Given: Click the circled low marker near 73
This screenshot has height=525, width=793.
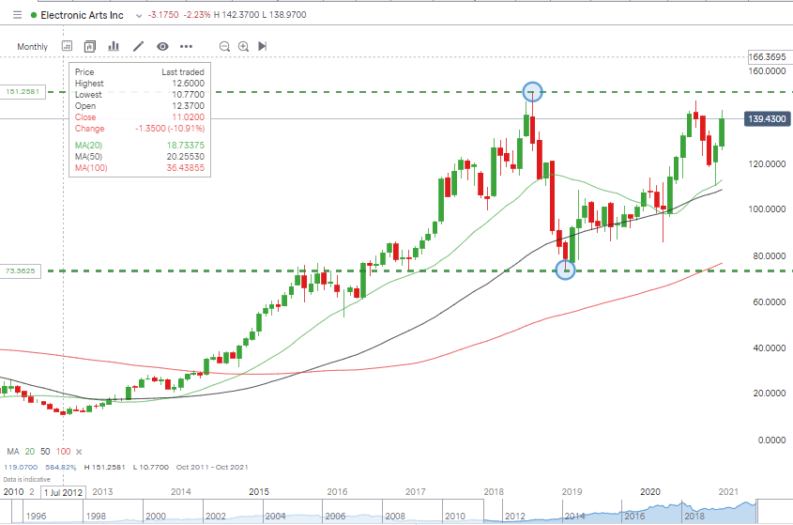Looking at the screenshot, I should click(x=565, y=270).
